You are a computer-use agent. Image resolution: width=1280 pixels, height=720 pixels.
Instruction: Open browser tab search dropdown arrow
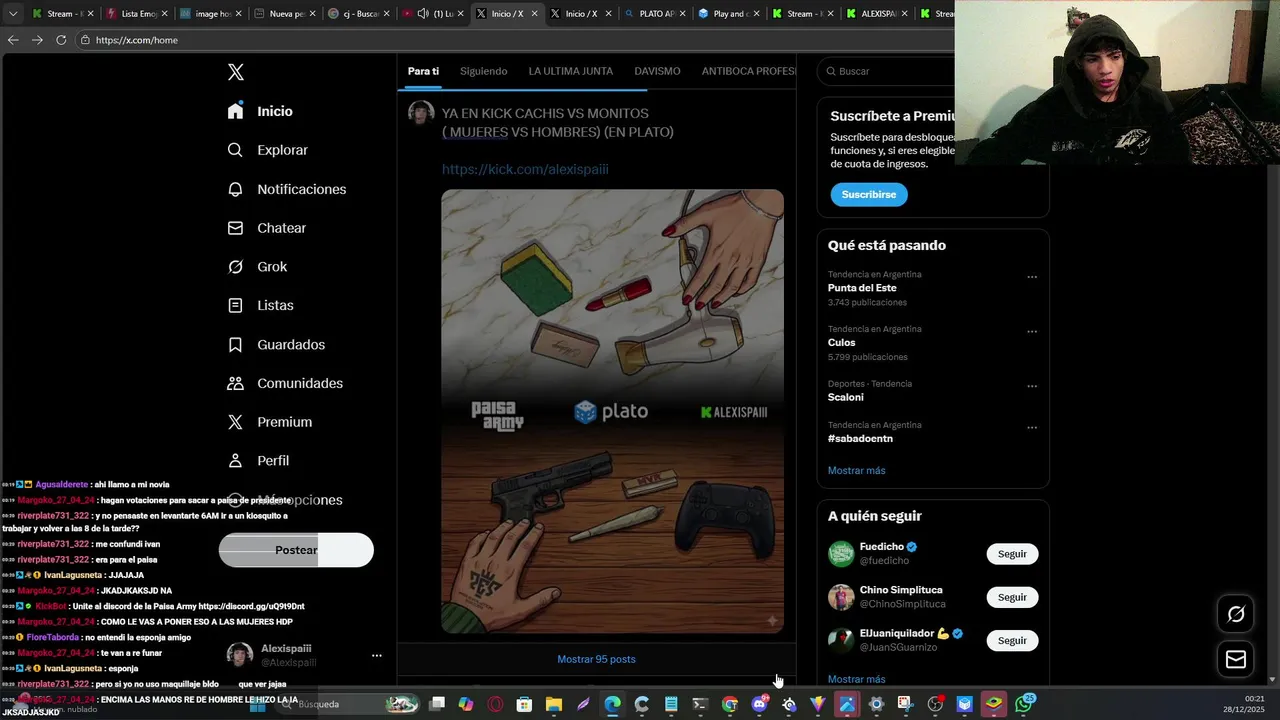coord(13,14)
